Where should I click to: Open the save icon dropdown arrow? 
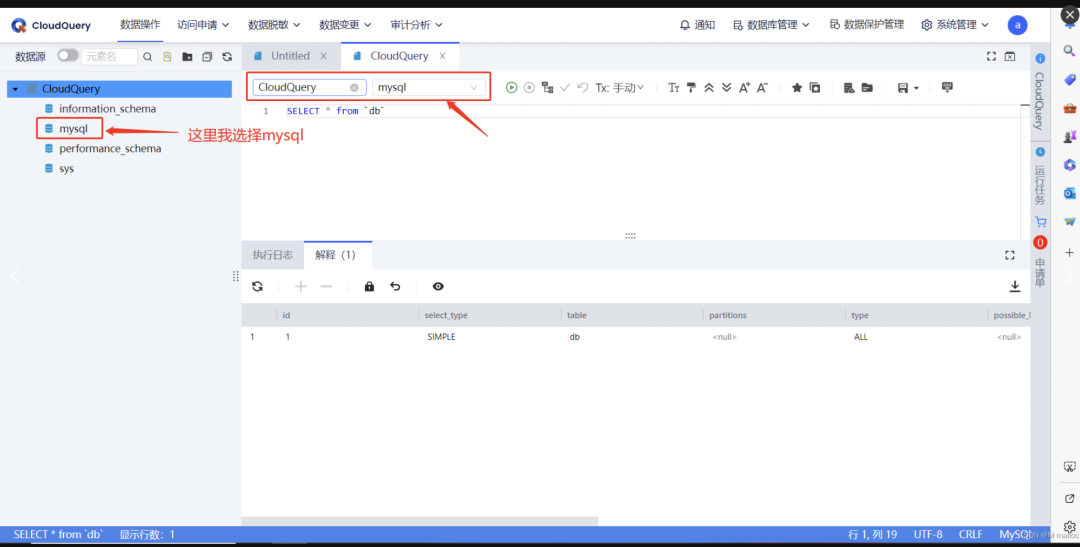pyautogui.click(x=916, y=88)
